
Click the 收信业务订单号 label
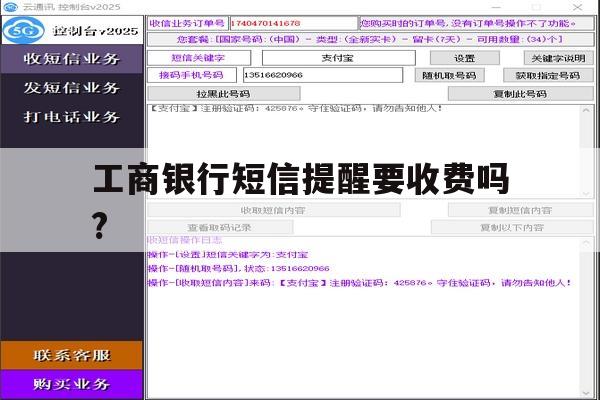click(x=188, y=23)
